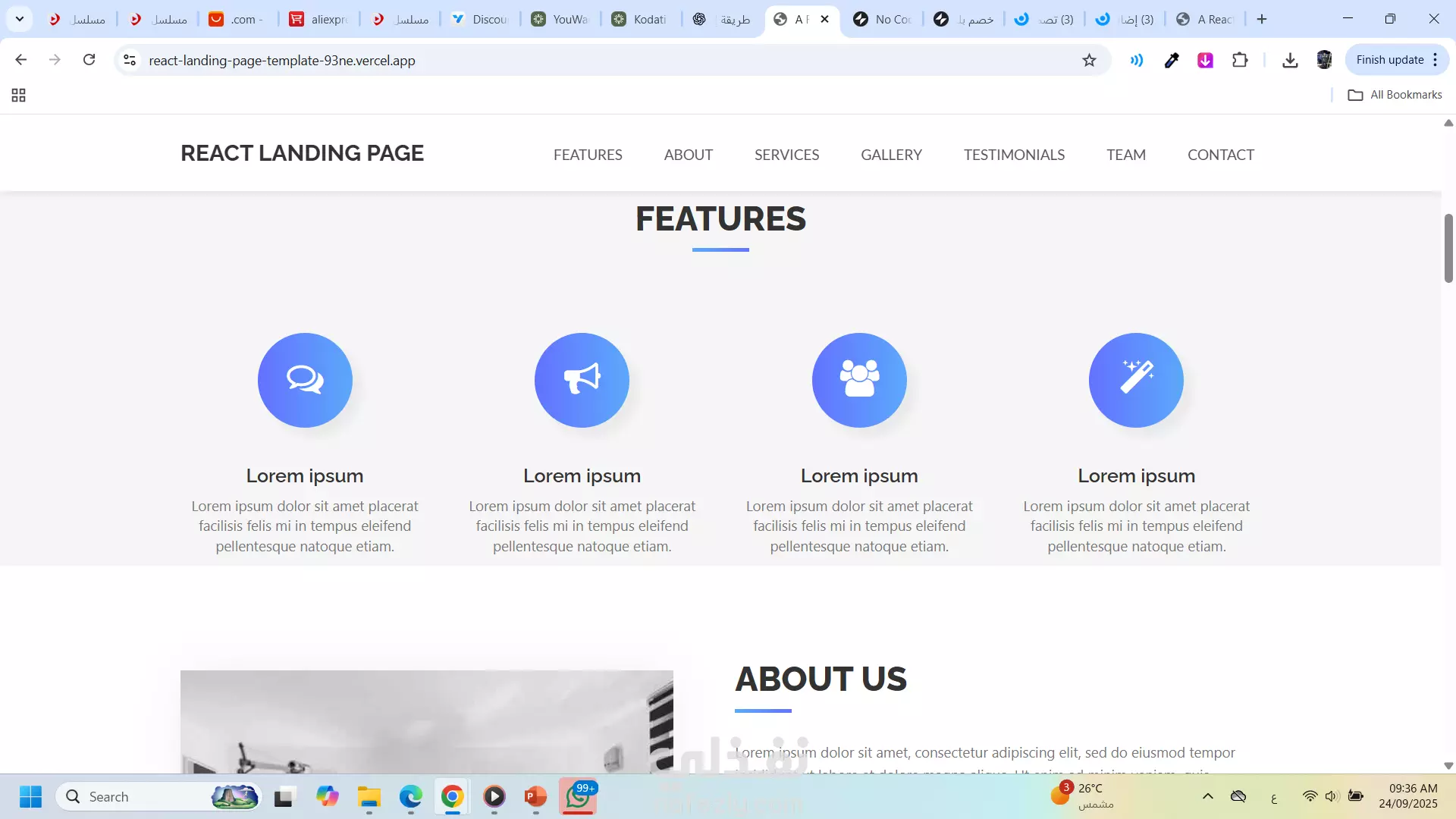
Task: Open the All Bookmarks folder
Action: click(1395, 95)
